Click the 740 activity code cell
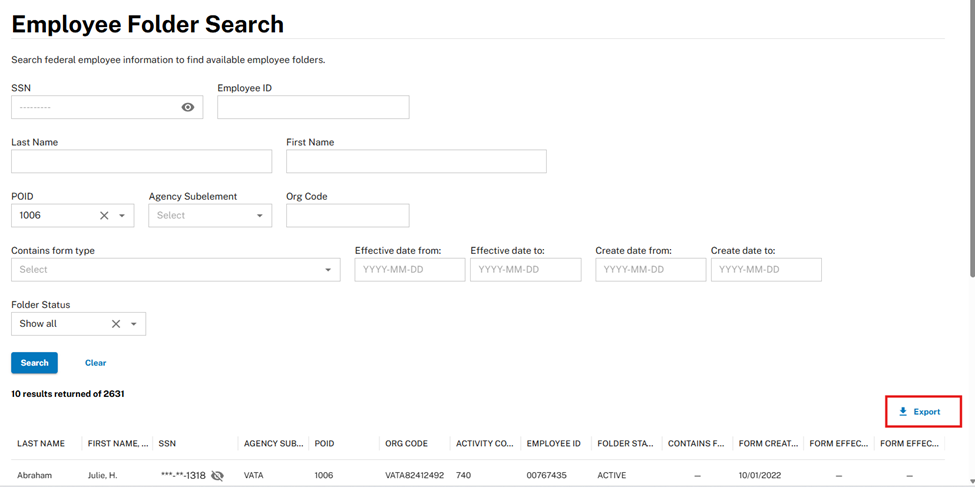 tap(463, 475)
